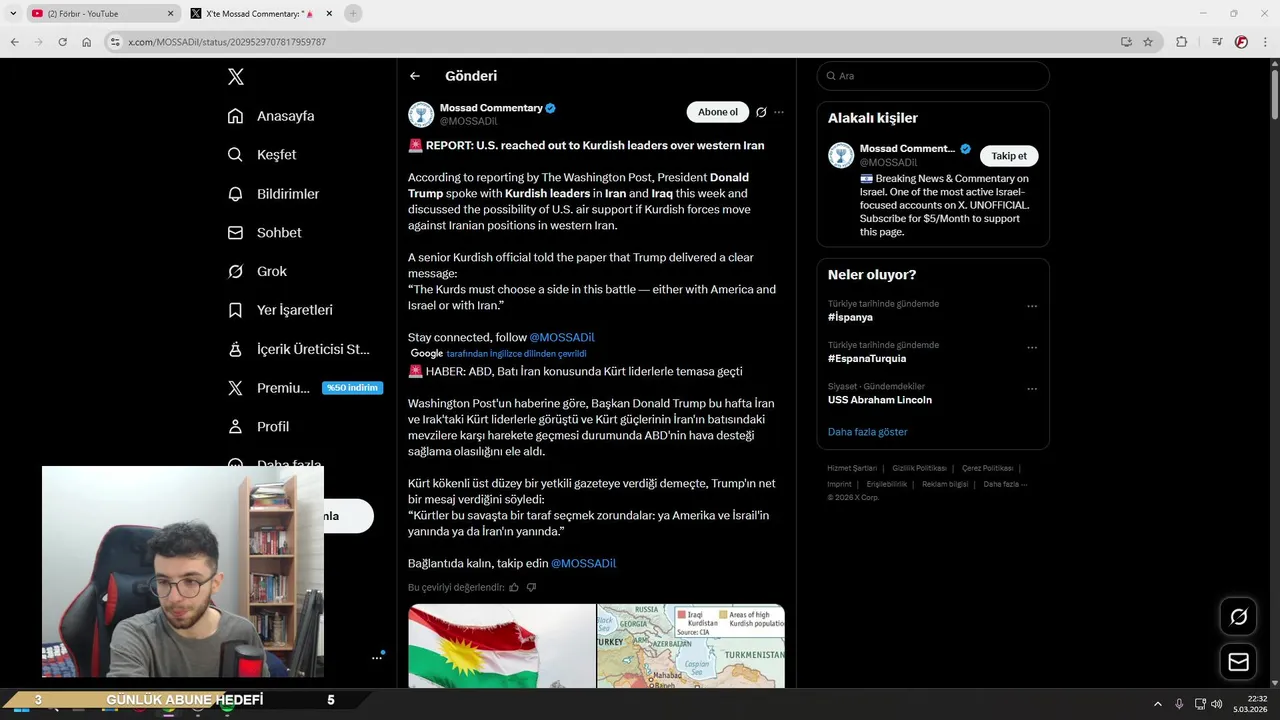
Task: Open the media controls icon
Action: [1217, 42]
